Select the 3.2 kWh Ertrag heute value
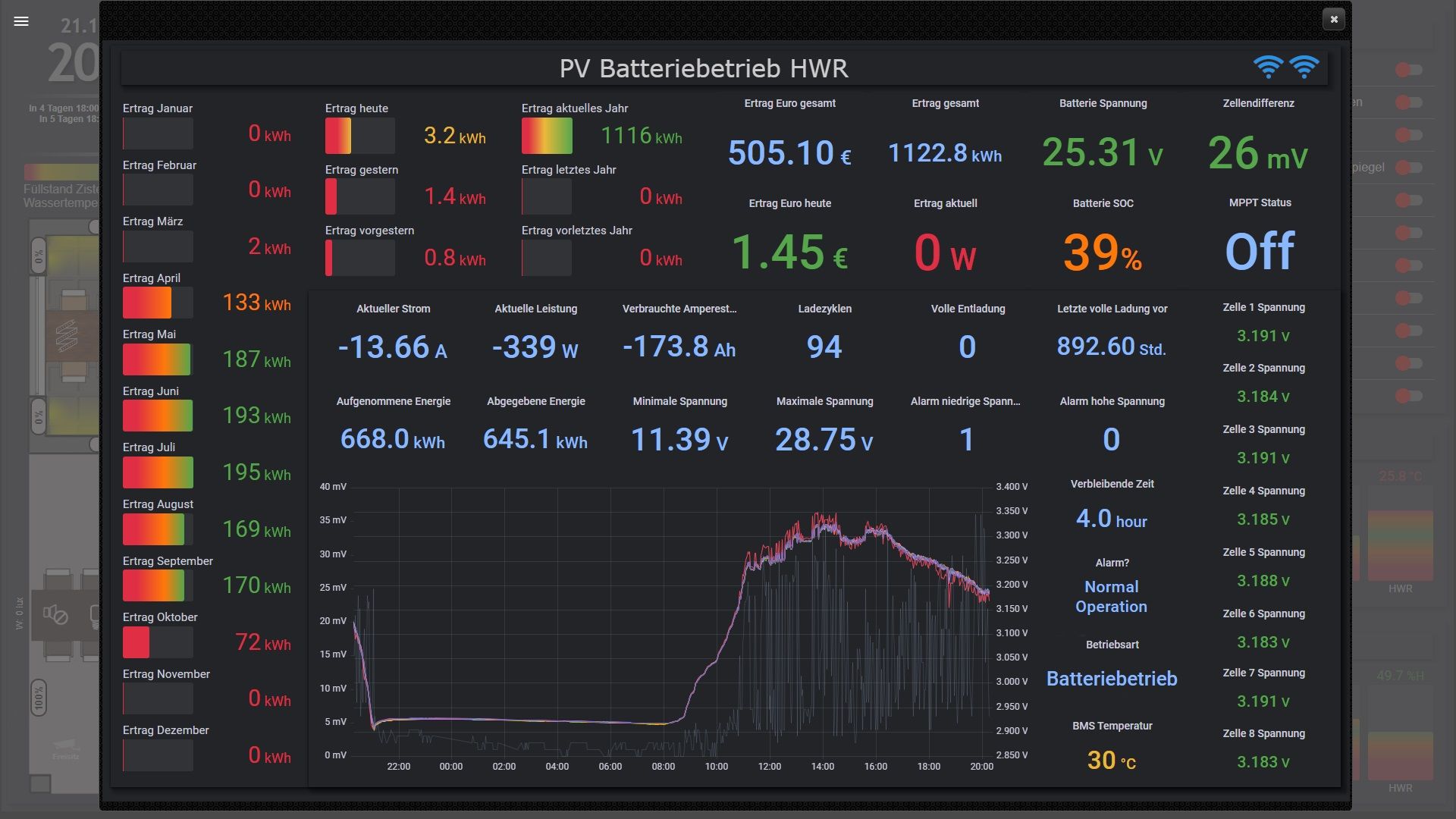This screenshot has width=1456, height=819. pos(454,136)
